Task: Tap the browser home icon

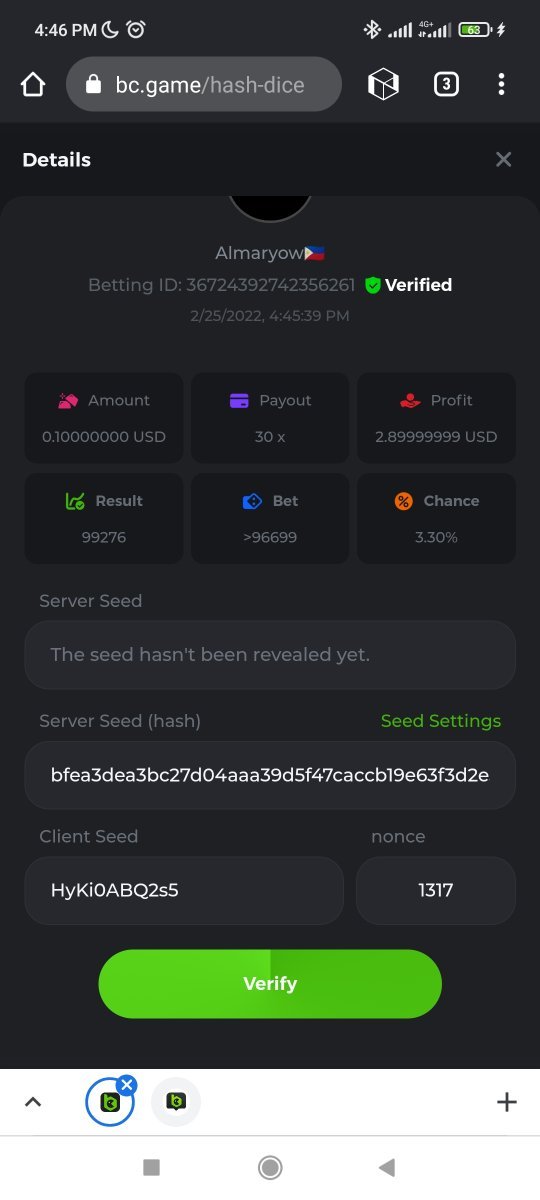Action: 33,85
